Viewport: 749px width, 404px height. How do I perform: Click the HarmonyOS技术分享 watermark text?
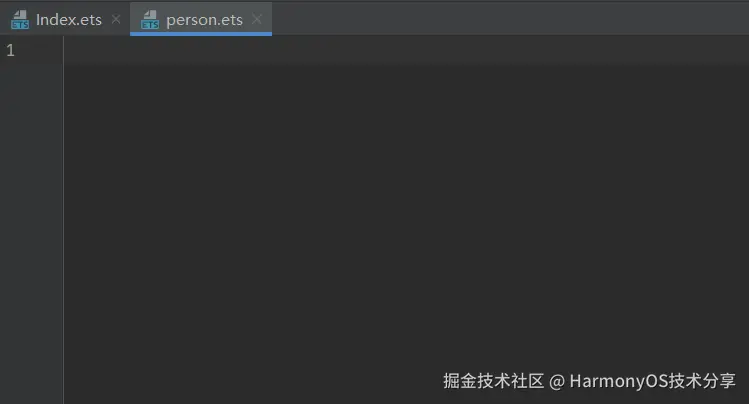pyautogui.click(x=653, y=381)
